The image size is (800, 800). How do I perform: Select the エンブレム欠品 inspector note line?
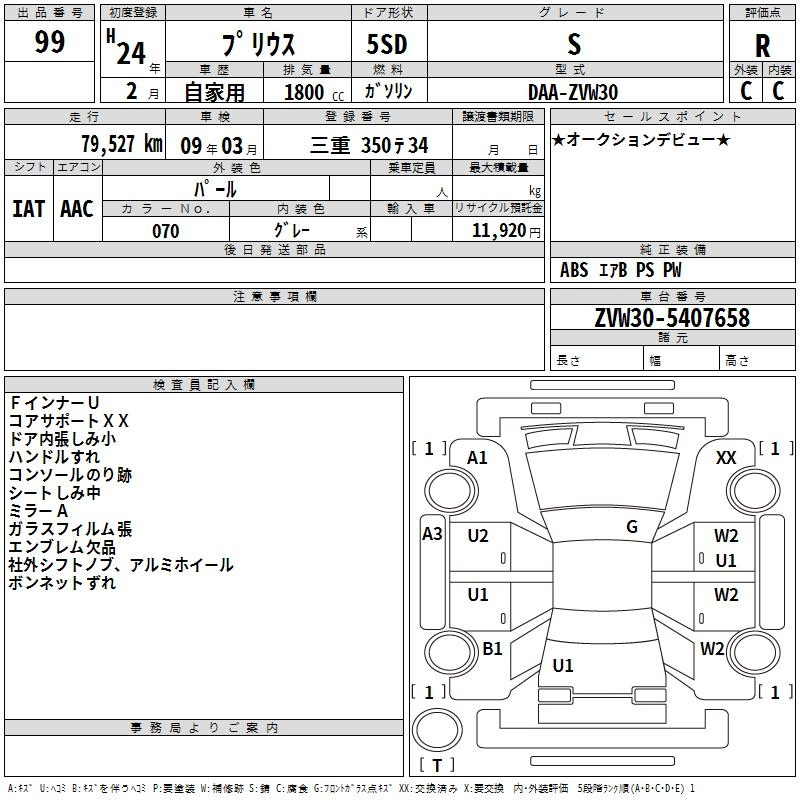point(62,547)
